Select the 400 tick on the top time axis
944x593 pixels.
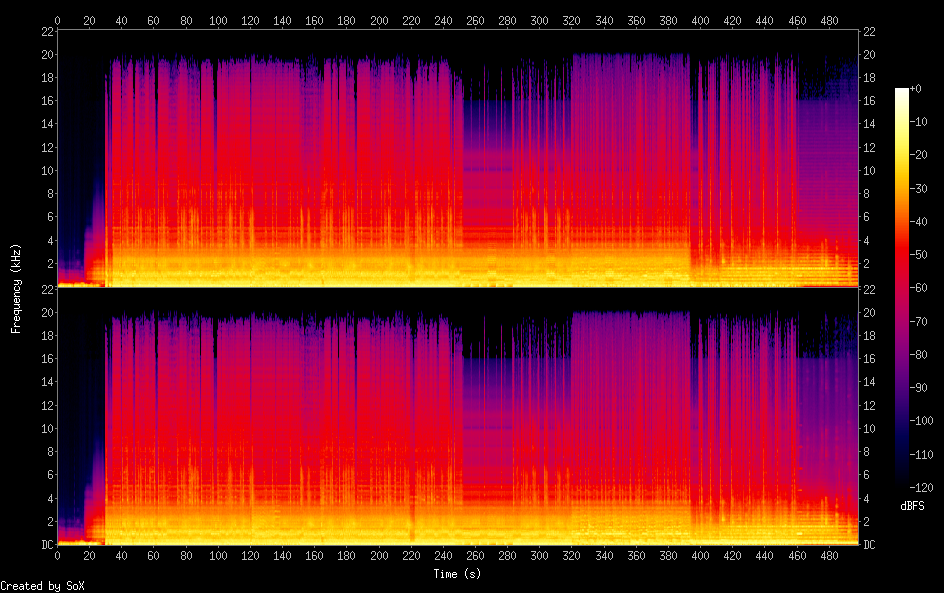(700, 21)
